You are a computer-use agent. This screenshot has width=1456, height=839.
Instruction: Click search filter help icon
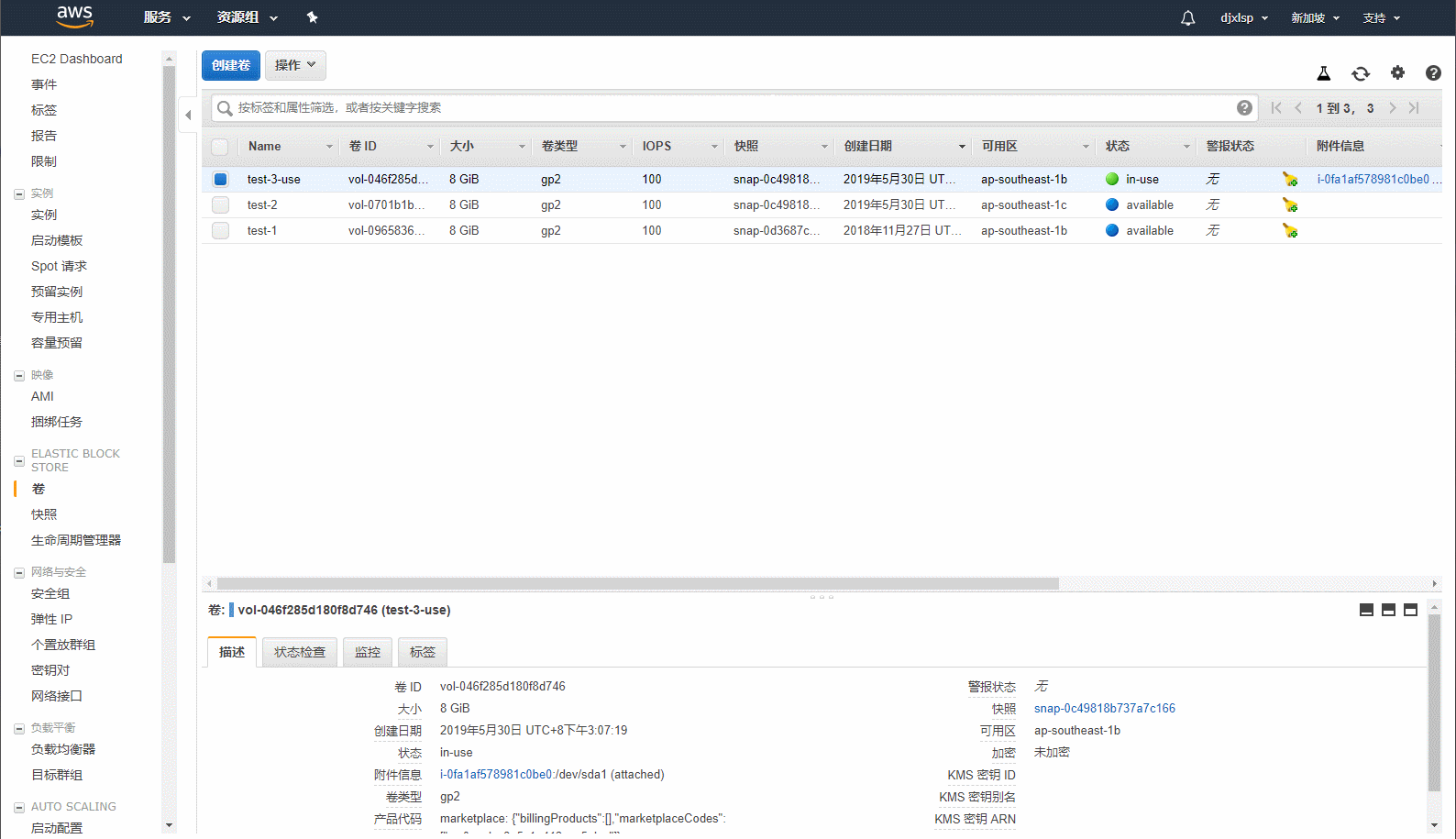point(1244,107)
